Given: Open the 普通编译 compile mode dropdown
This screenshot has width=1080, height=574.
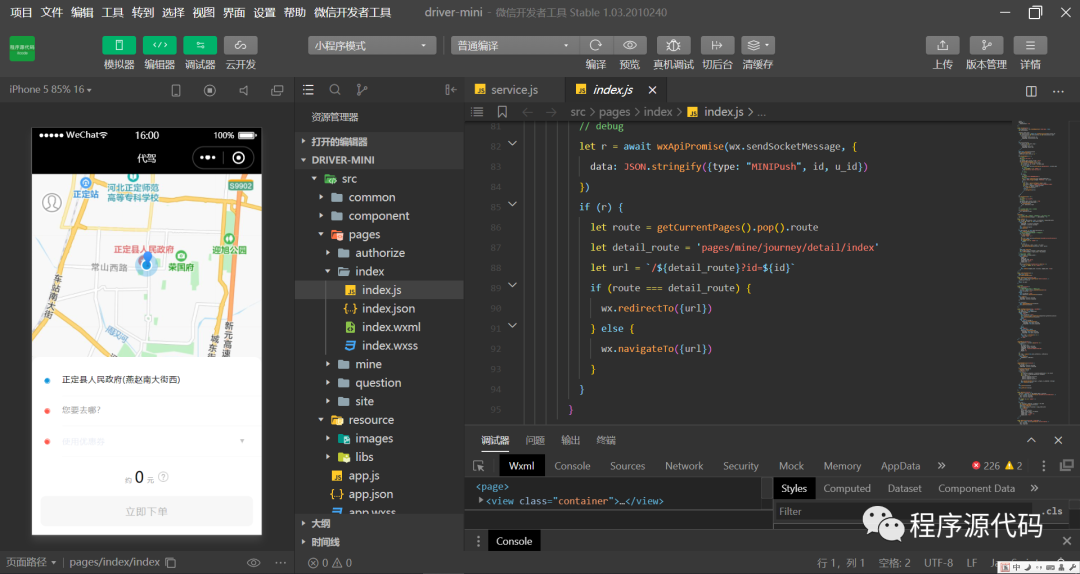Looking at the screenshot, I should click(x=515, y=45).
